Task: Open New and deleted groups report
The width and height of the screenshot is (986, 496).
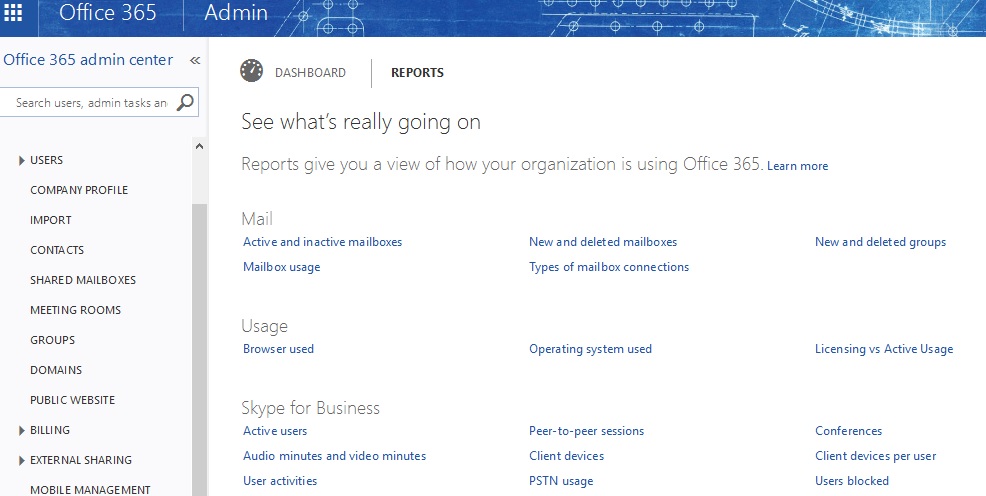Action: (x=880, y=242)
